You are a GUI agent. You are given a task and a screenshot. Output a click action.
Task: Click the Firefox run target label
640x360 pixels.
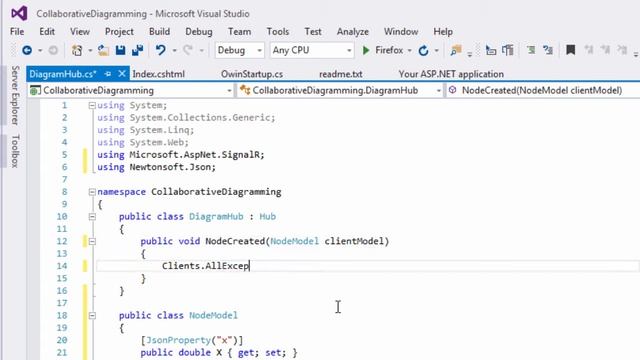click(x=389, y=50)
